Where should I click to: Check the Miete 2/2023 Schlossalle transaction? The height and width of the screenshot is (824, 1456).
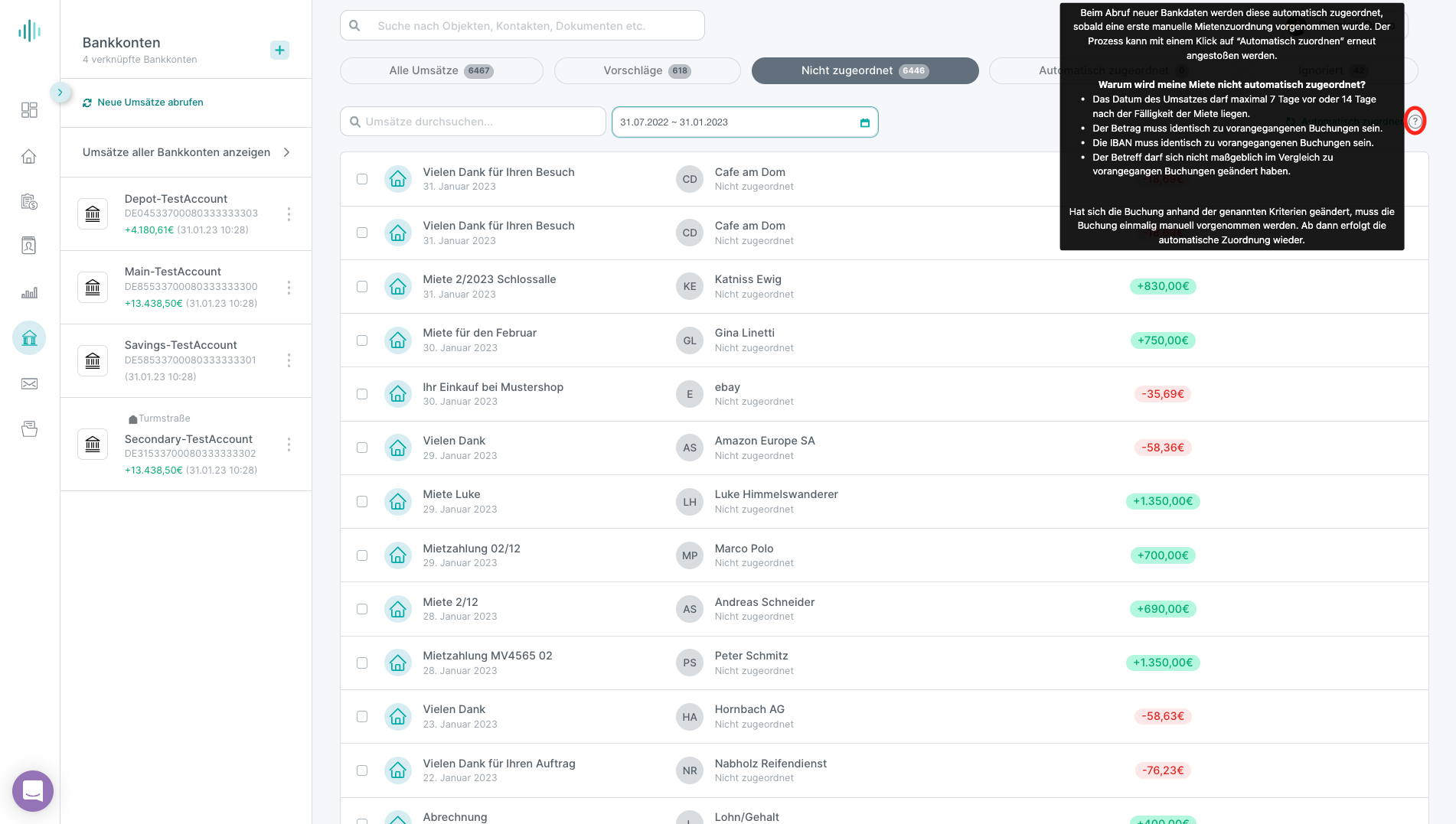[362, 286]
